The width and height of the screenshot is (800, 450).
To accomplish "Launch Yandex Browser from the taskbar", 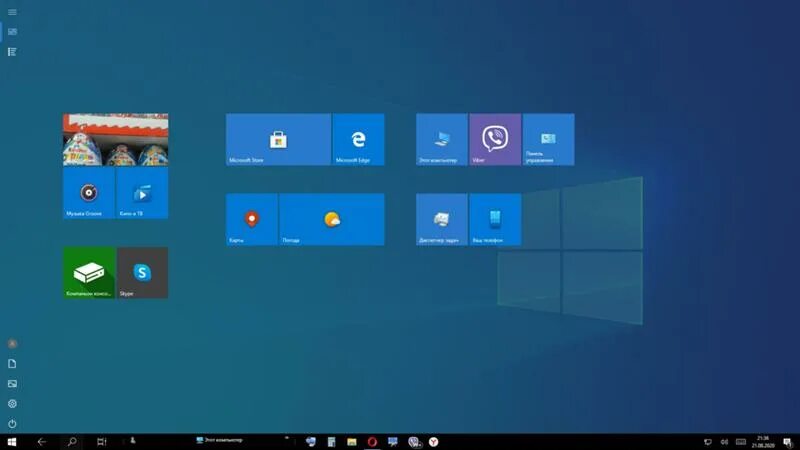I will pos(434,442).
